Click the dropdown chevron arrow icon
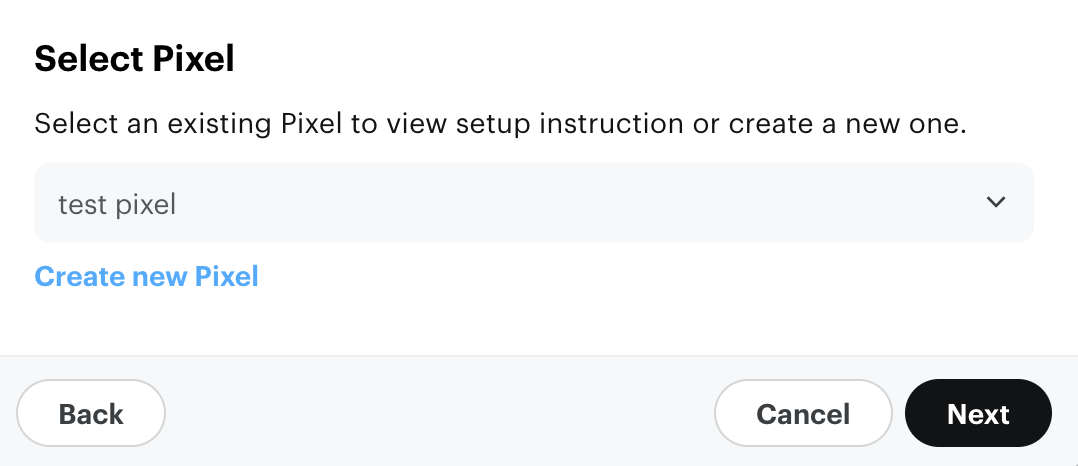The image size is (1078, 466). point(995,203)
